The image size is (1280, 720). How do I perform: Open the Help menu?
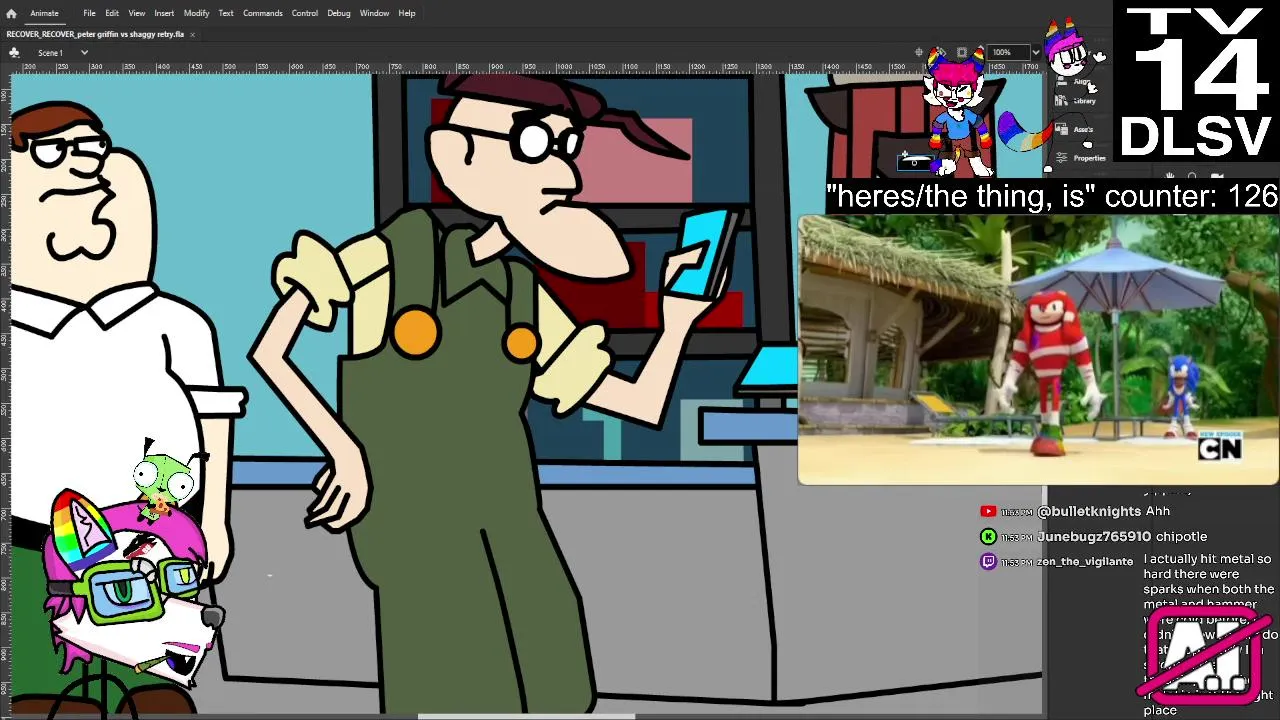click(x=407, y=13)
